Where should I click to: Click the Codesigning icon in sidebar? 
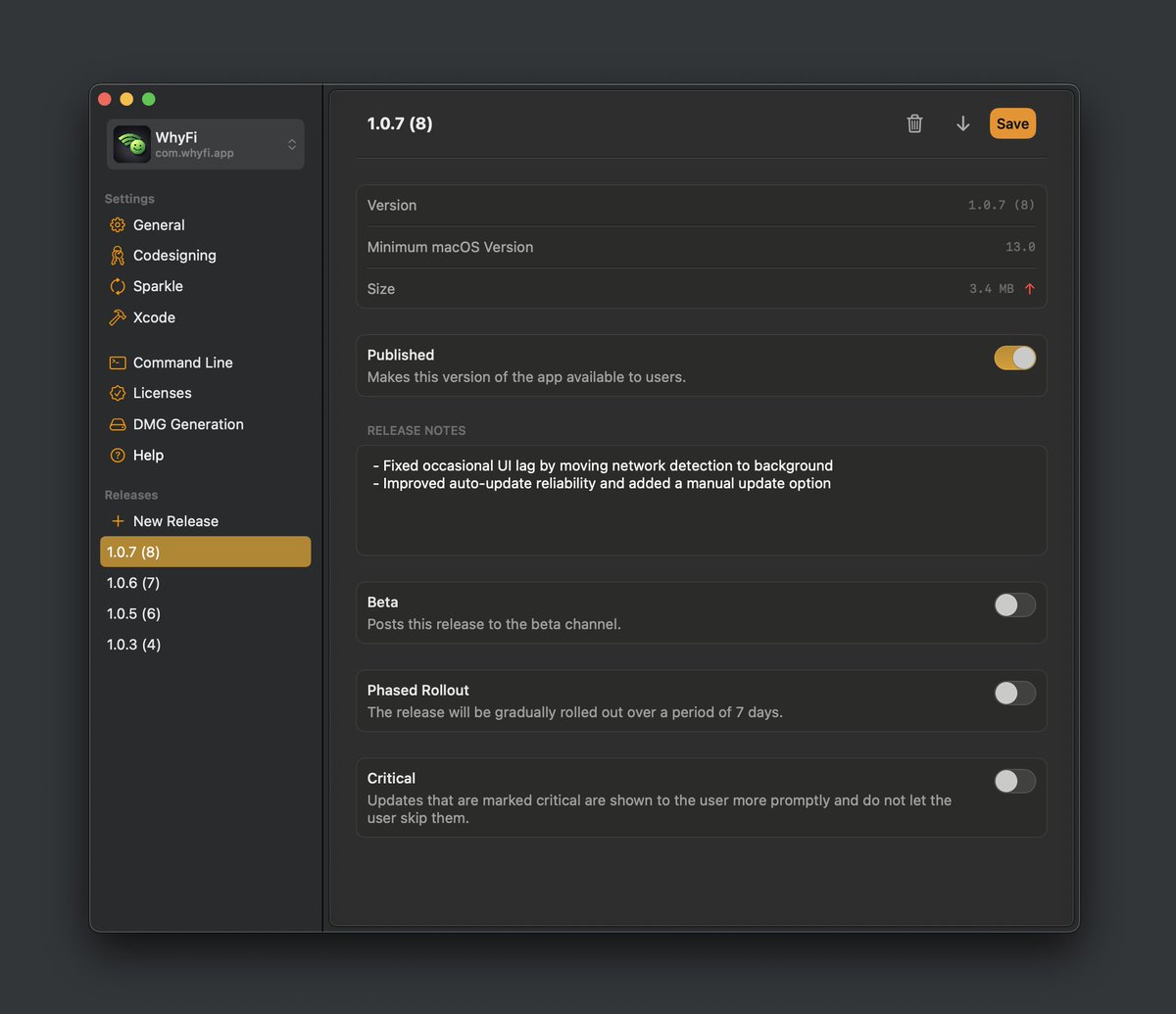tap(118, 256)
